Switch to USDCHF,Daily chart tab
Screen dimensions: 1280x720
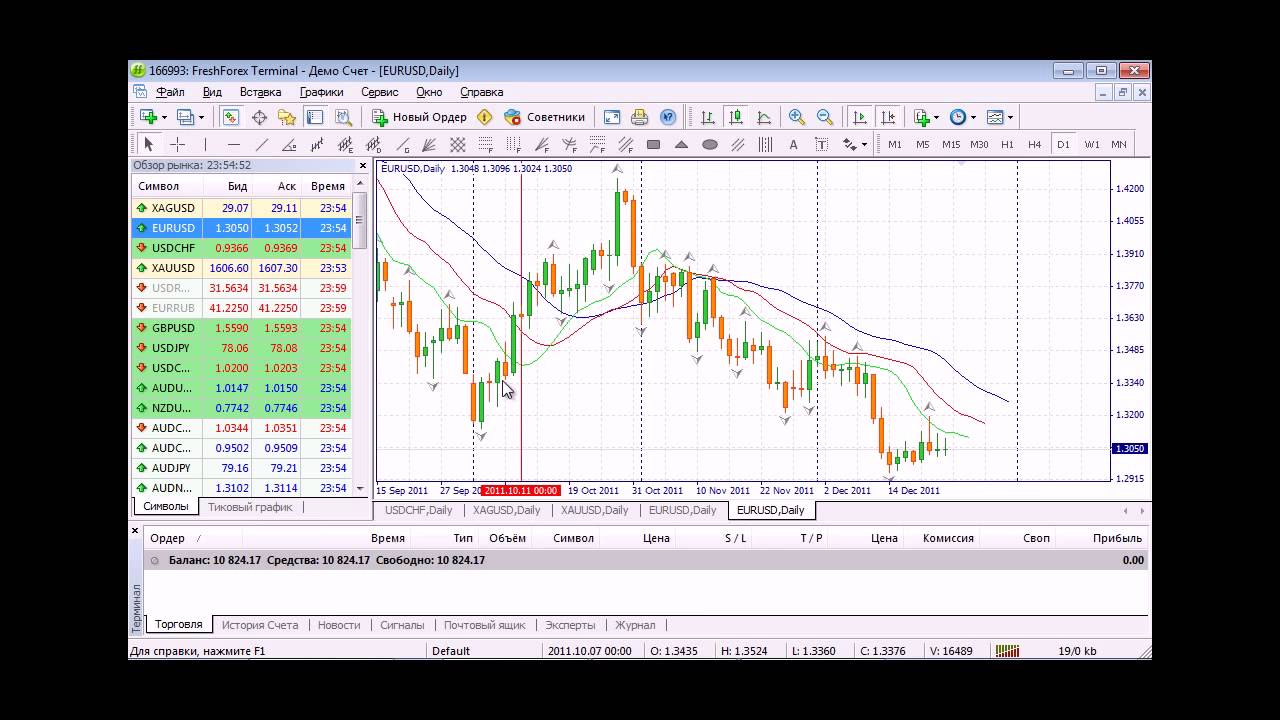point(418,510)
